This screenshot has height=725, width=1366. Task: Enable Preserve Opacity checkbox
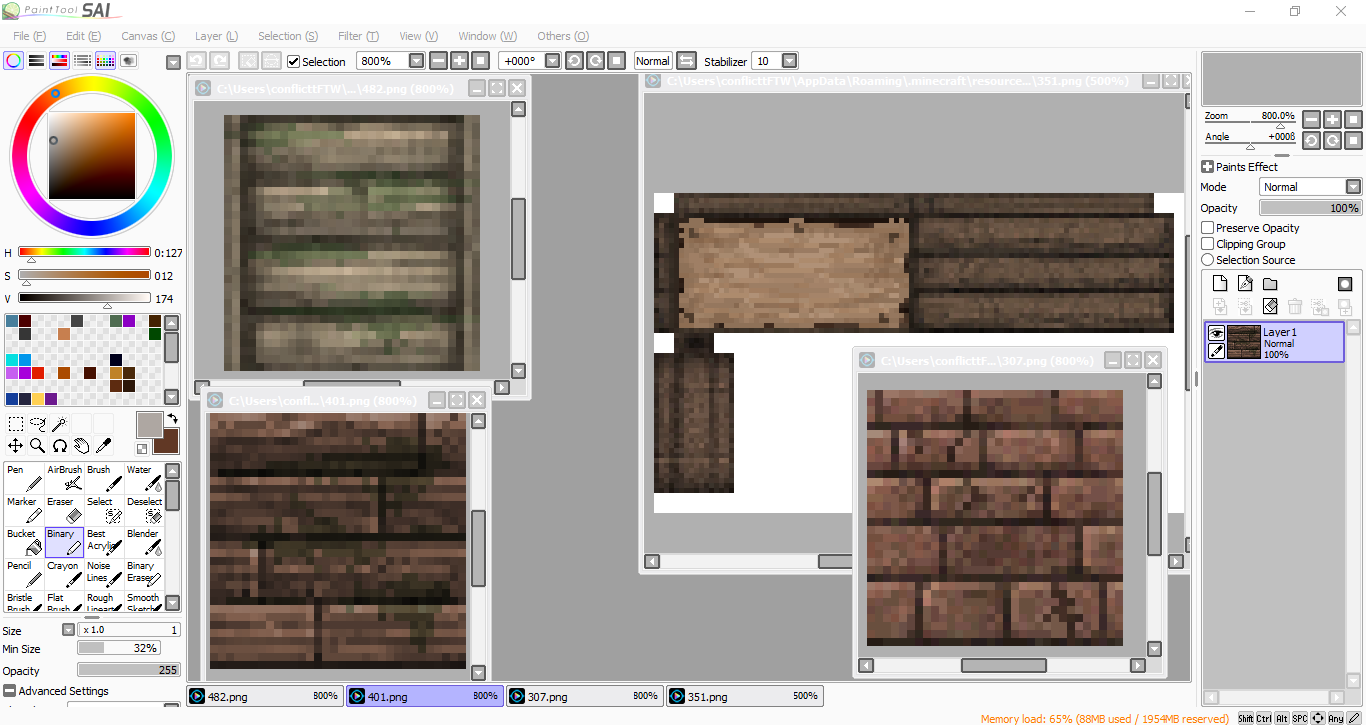pyautogui.click(x=1208, y=228)
